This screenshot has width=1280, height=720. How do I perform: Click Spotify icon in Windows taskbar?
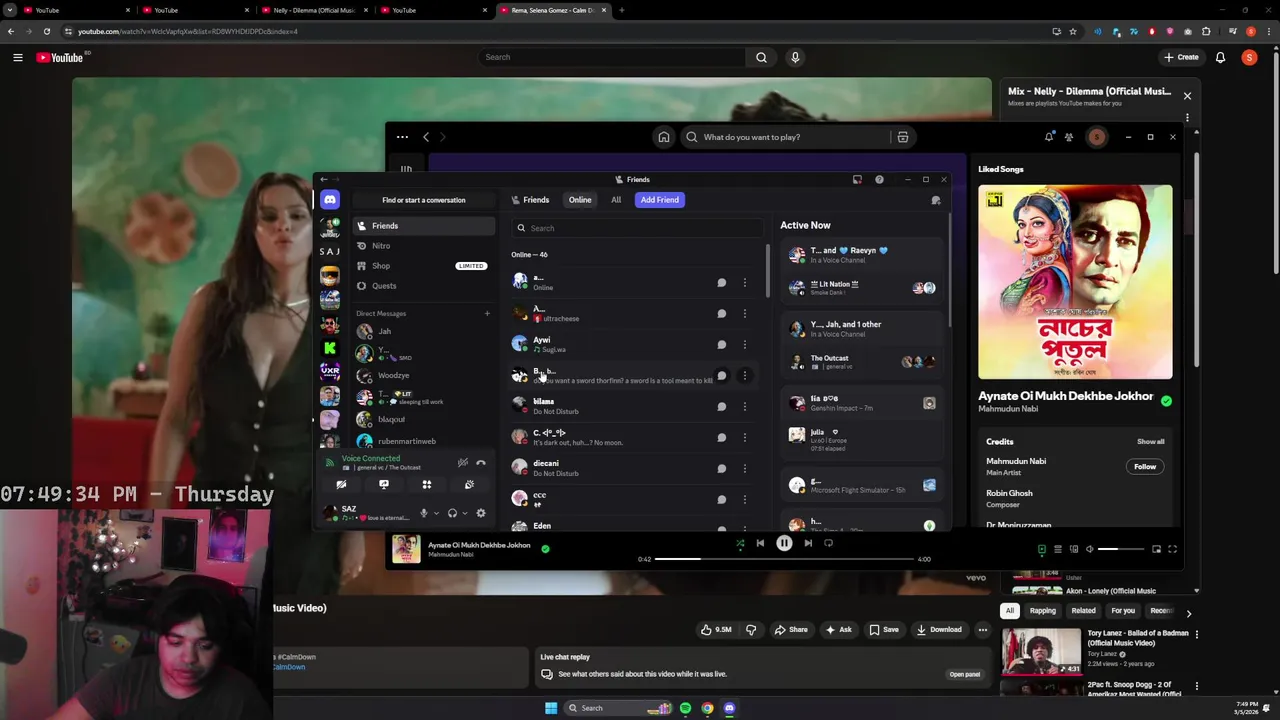(x=685, y=708)
